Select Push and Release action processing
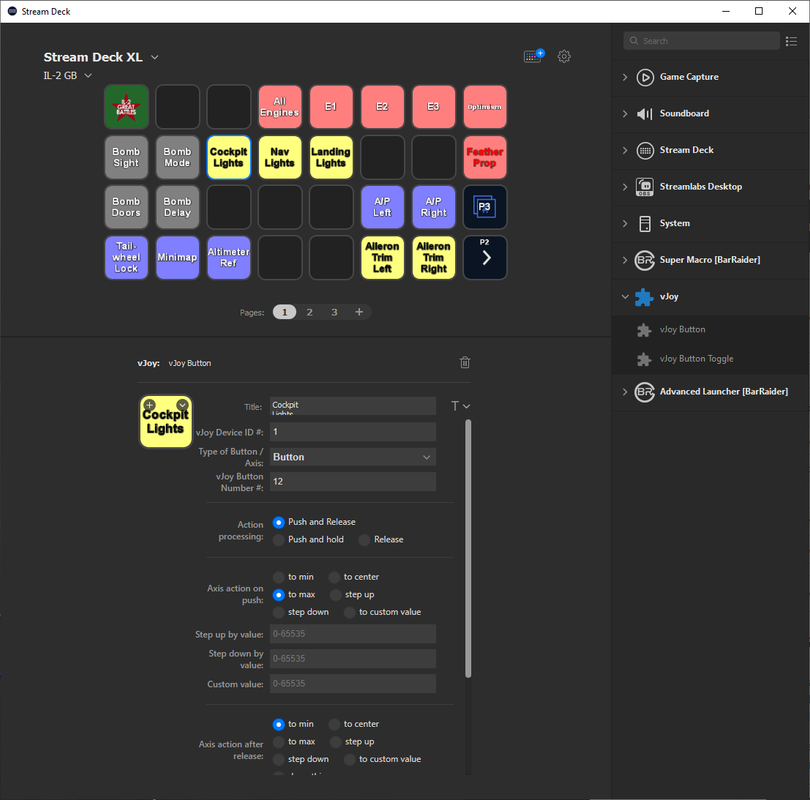The height and width of the screenshot is (800, 810). point(278,522)
